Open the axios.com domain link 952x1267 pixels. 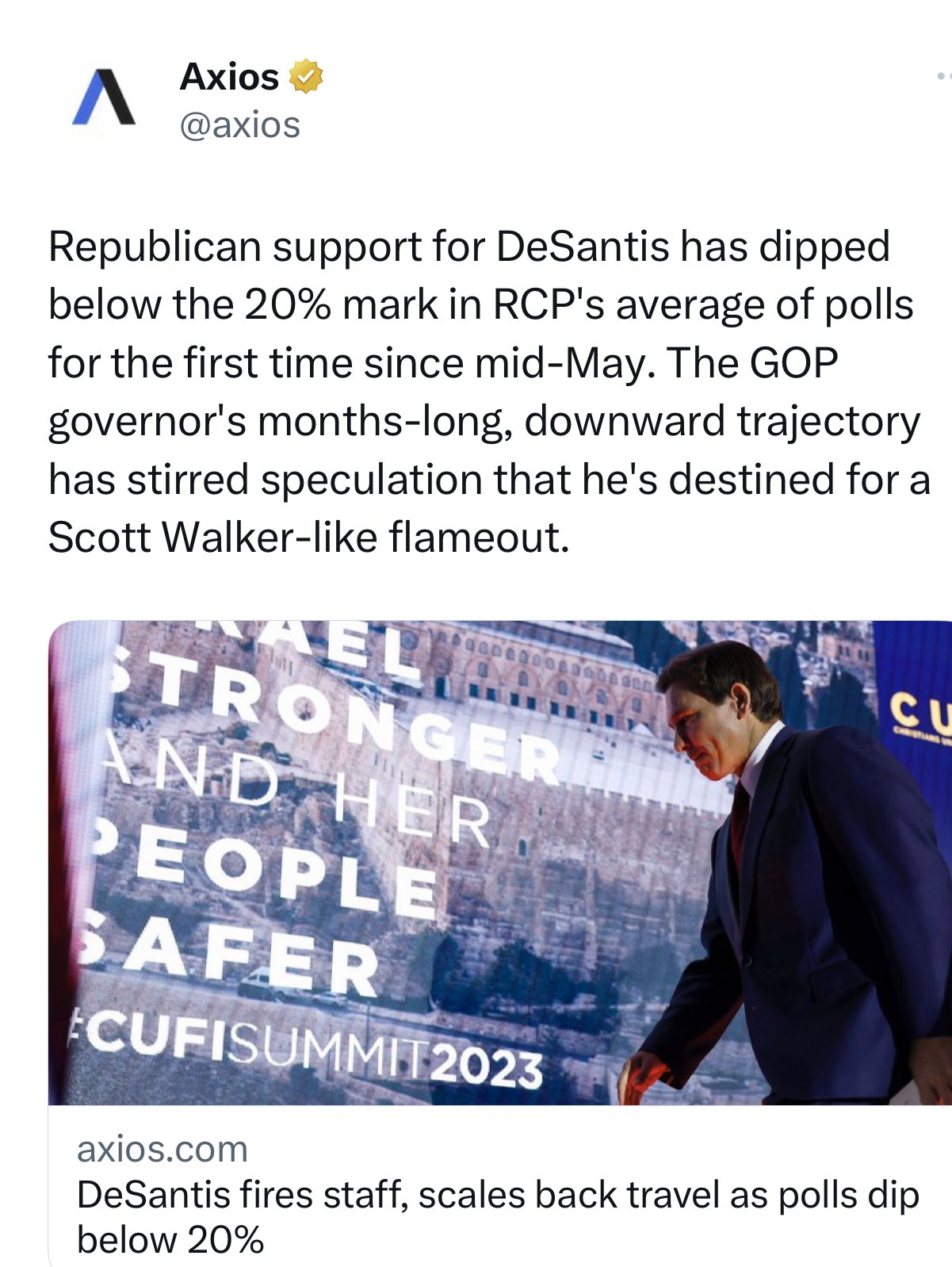coord(162,1149)
